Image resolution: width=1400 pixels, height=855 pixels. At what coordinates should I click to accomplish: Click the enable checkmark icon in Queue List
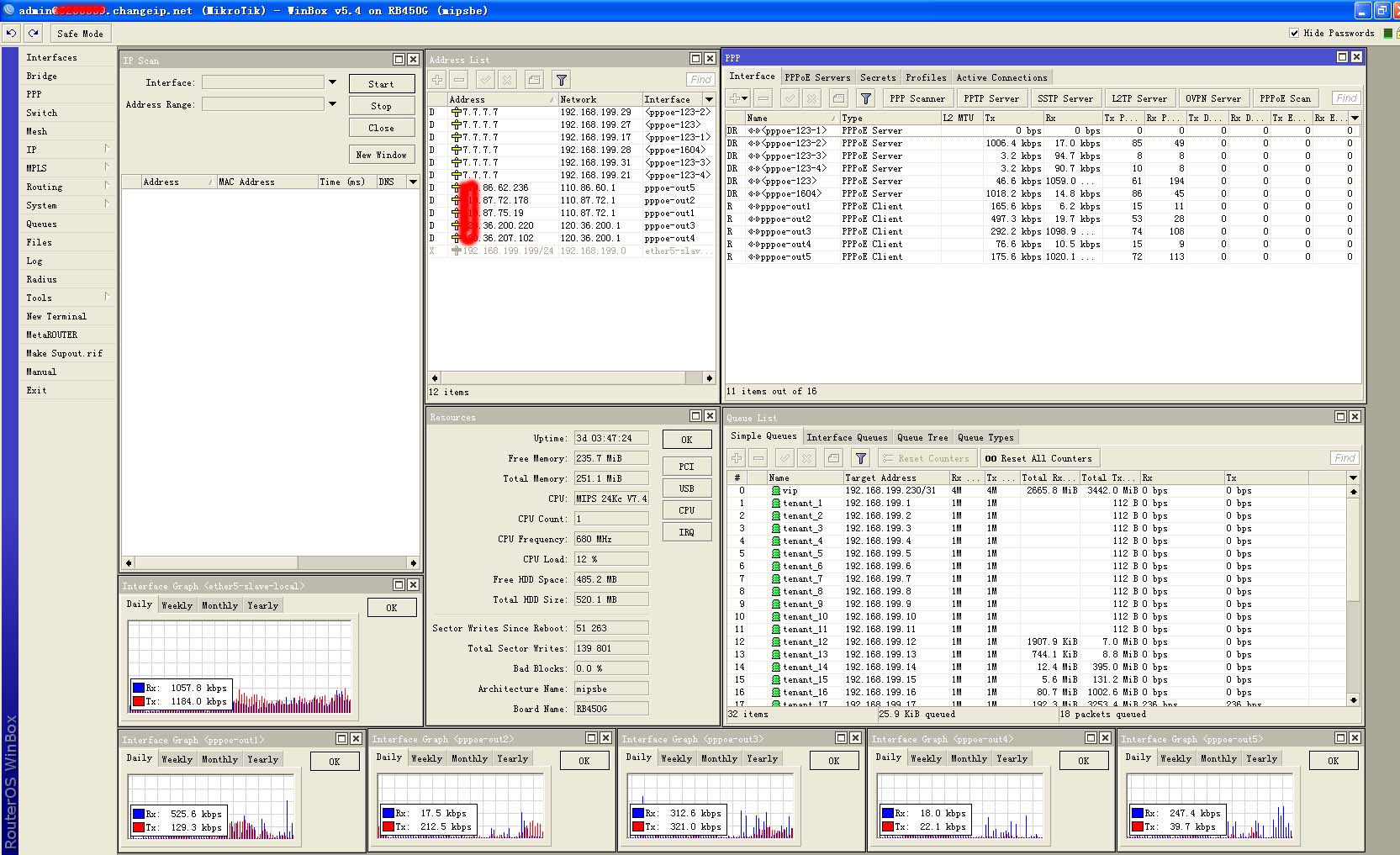tap(785, 458)
